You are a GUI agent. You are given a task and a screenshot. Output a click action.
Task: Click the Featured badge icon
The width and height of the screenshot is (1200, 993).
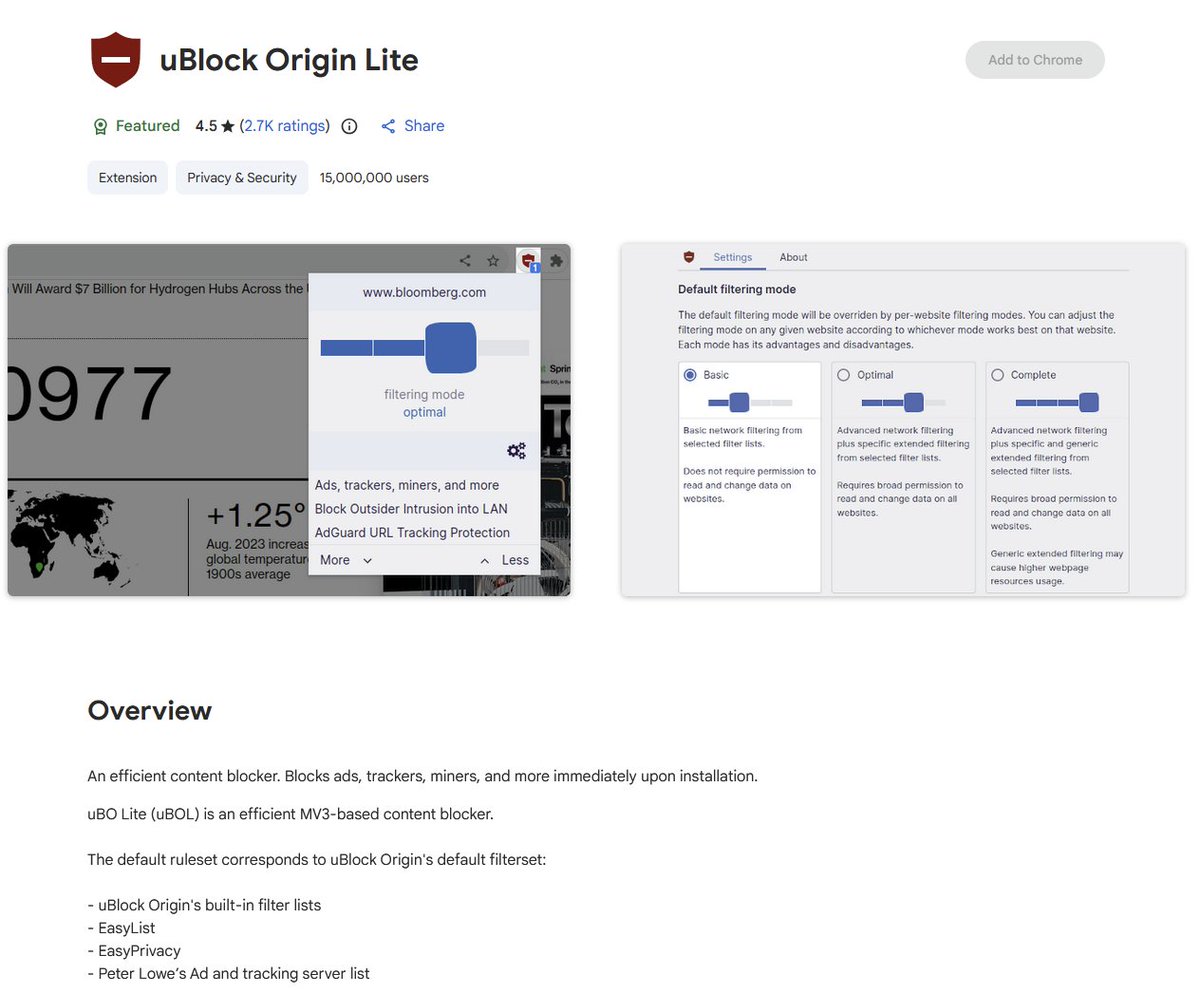tap(100, 127)
